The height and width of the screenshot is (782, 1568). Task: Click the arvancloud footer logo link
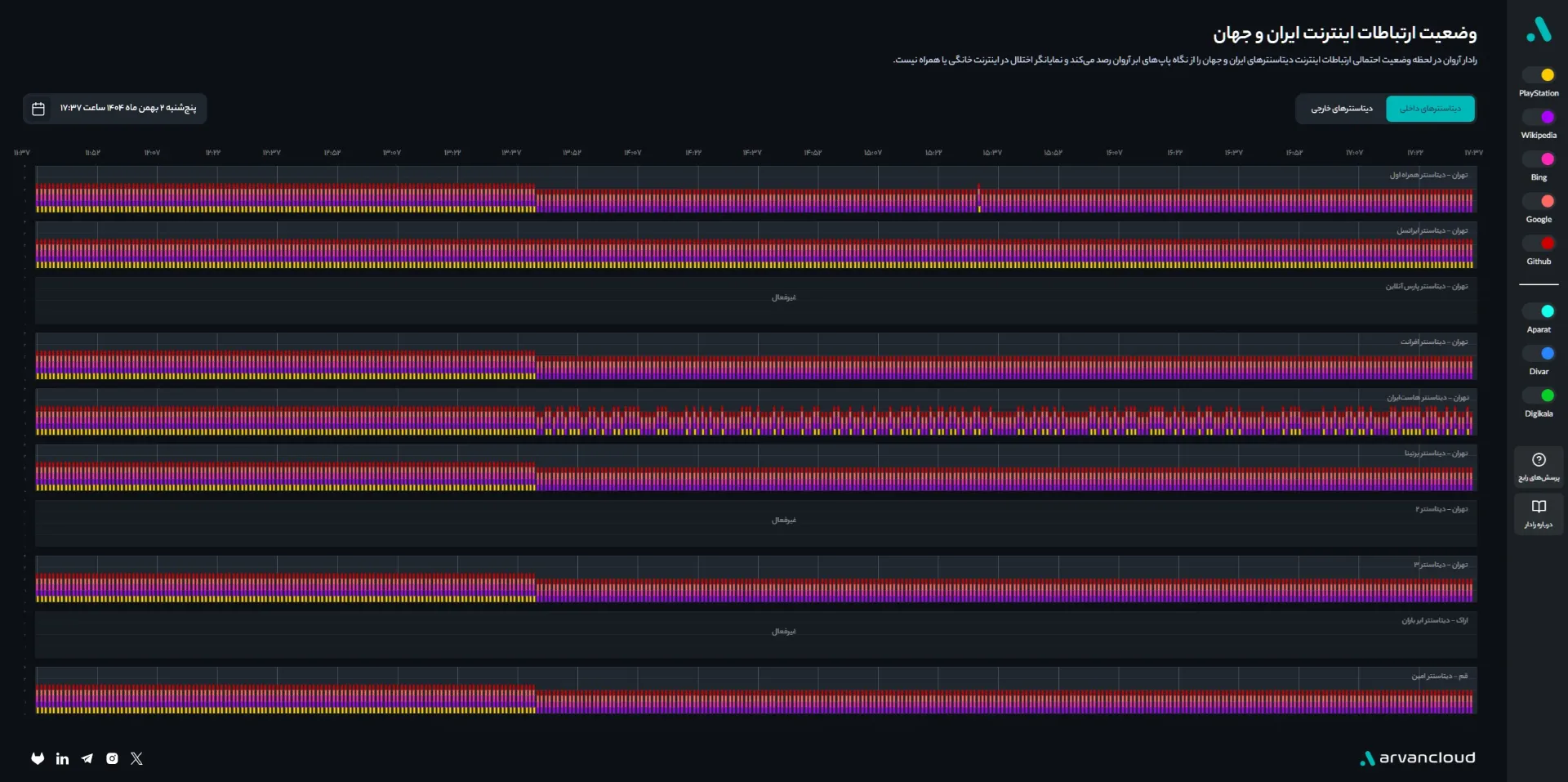tap(1418, 758)
